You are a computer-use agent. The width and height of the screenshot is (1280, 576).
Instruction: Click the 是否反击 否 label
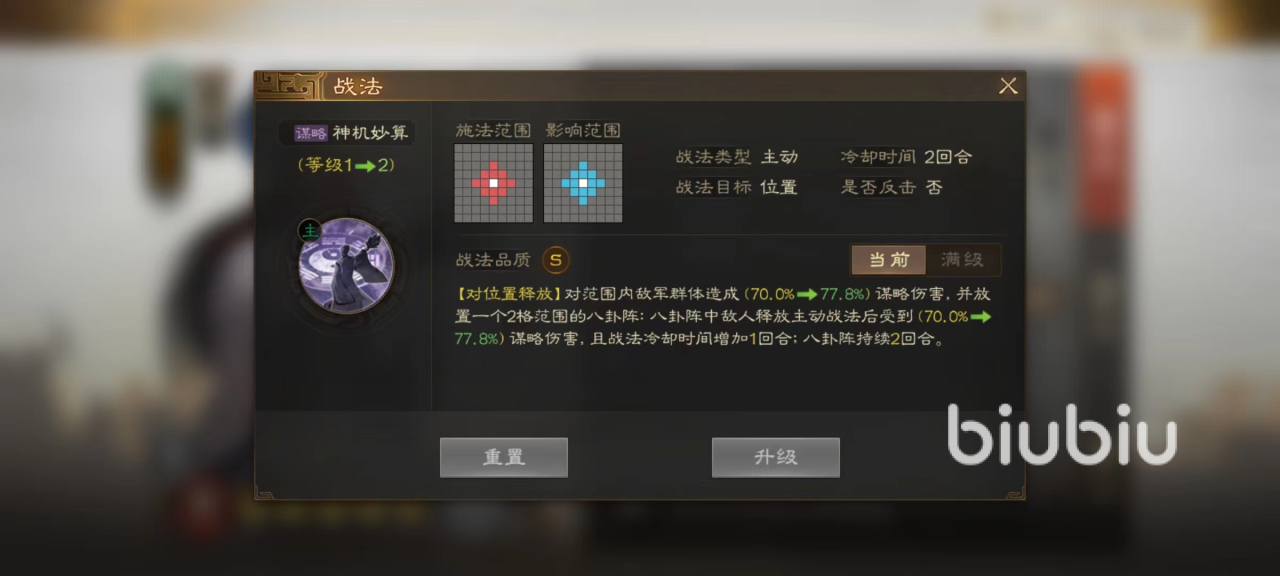(891, 187)
